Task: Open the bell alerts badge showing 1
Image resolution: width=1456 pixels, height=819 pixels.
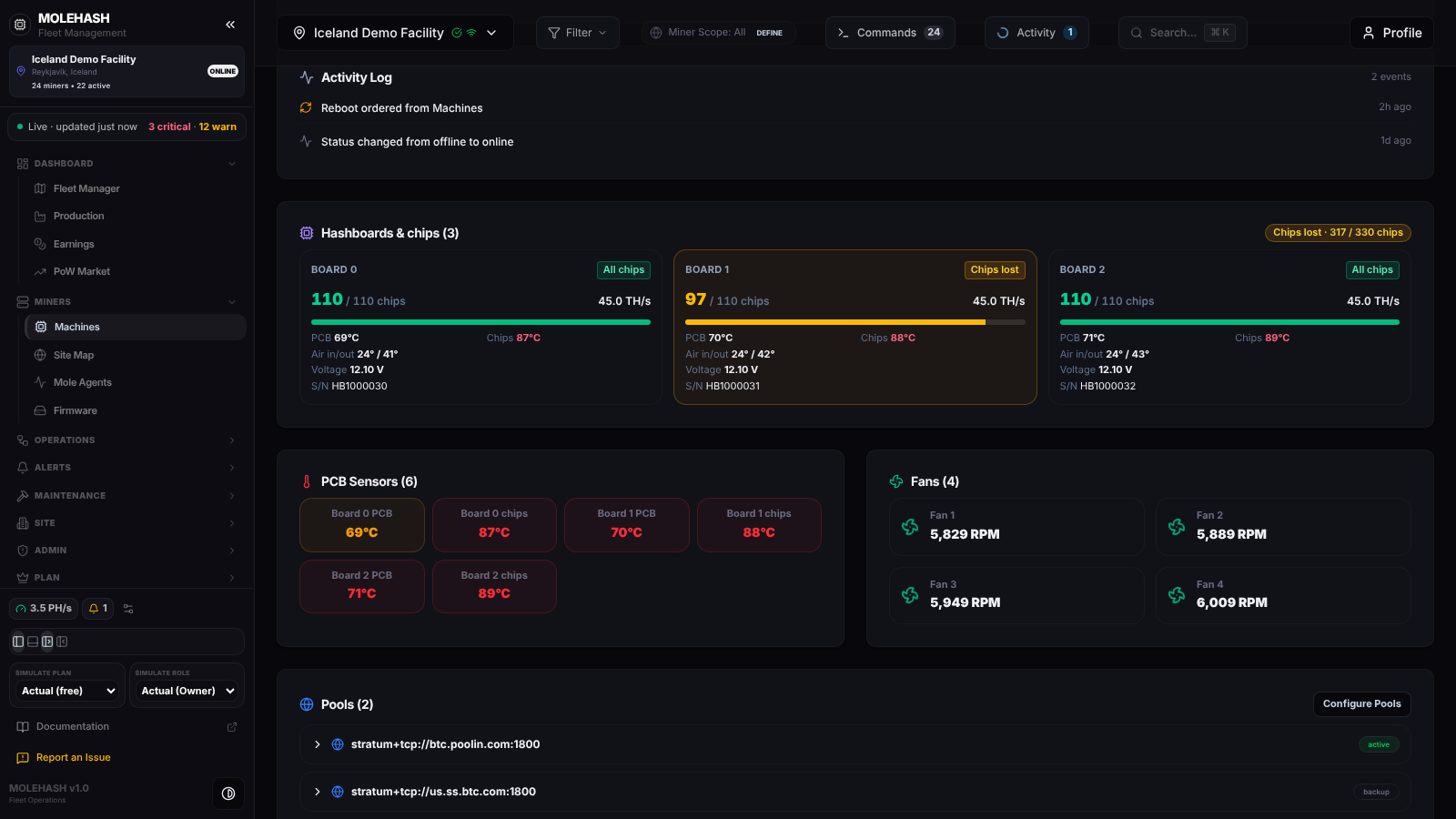Action: coord(97,609)
